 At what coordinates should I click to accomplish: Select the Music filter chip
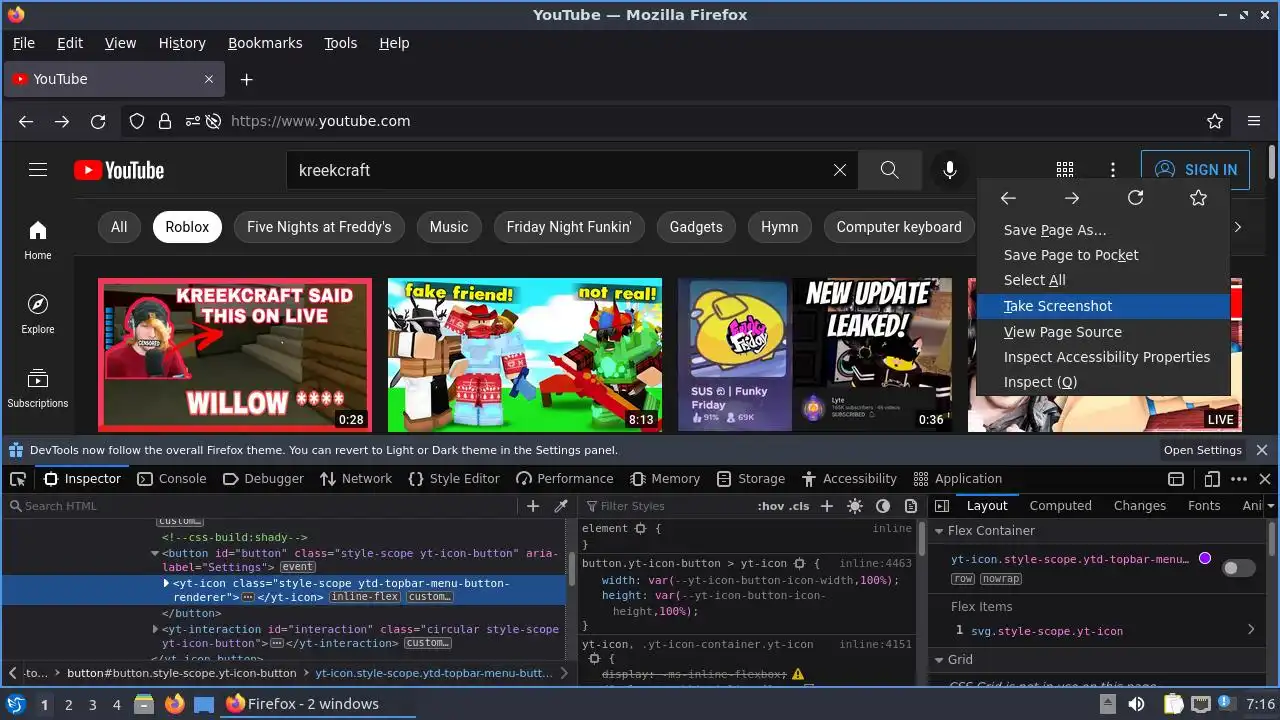(449, 227)
